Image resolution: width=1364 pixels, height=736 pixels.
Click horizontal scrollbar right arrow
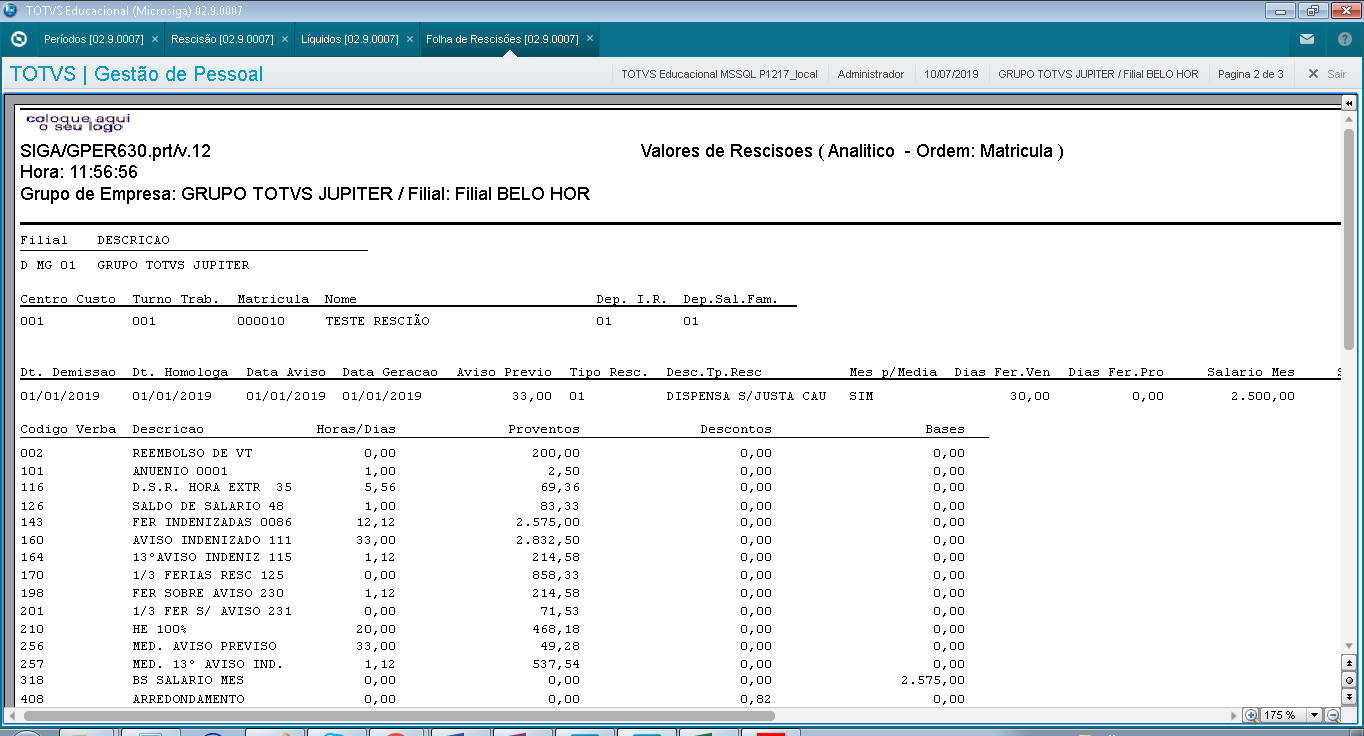(x=1233, y=715)
